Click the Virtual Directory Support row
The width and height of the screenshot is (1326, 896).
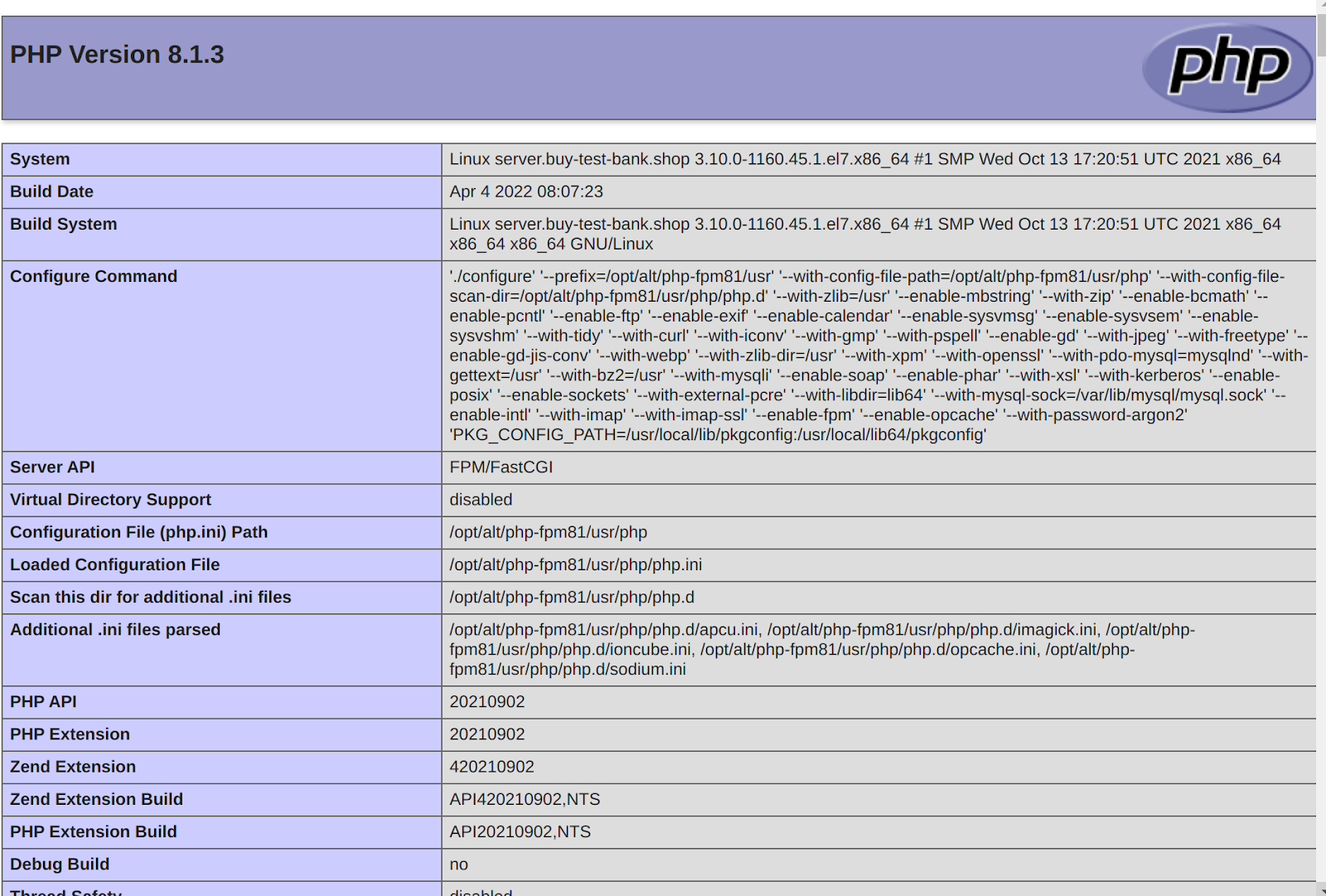pyautogui.click(x=110, y=499)
